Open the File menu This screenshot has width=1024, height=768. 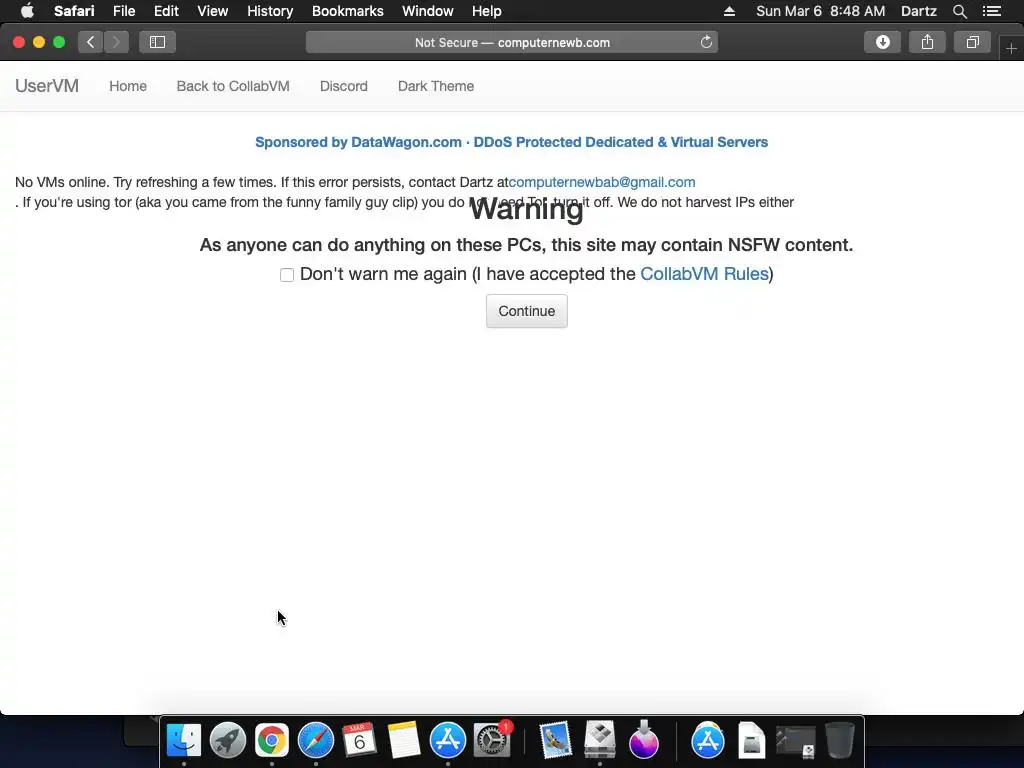point(124,11)
